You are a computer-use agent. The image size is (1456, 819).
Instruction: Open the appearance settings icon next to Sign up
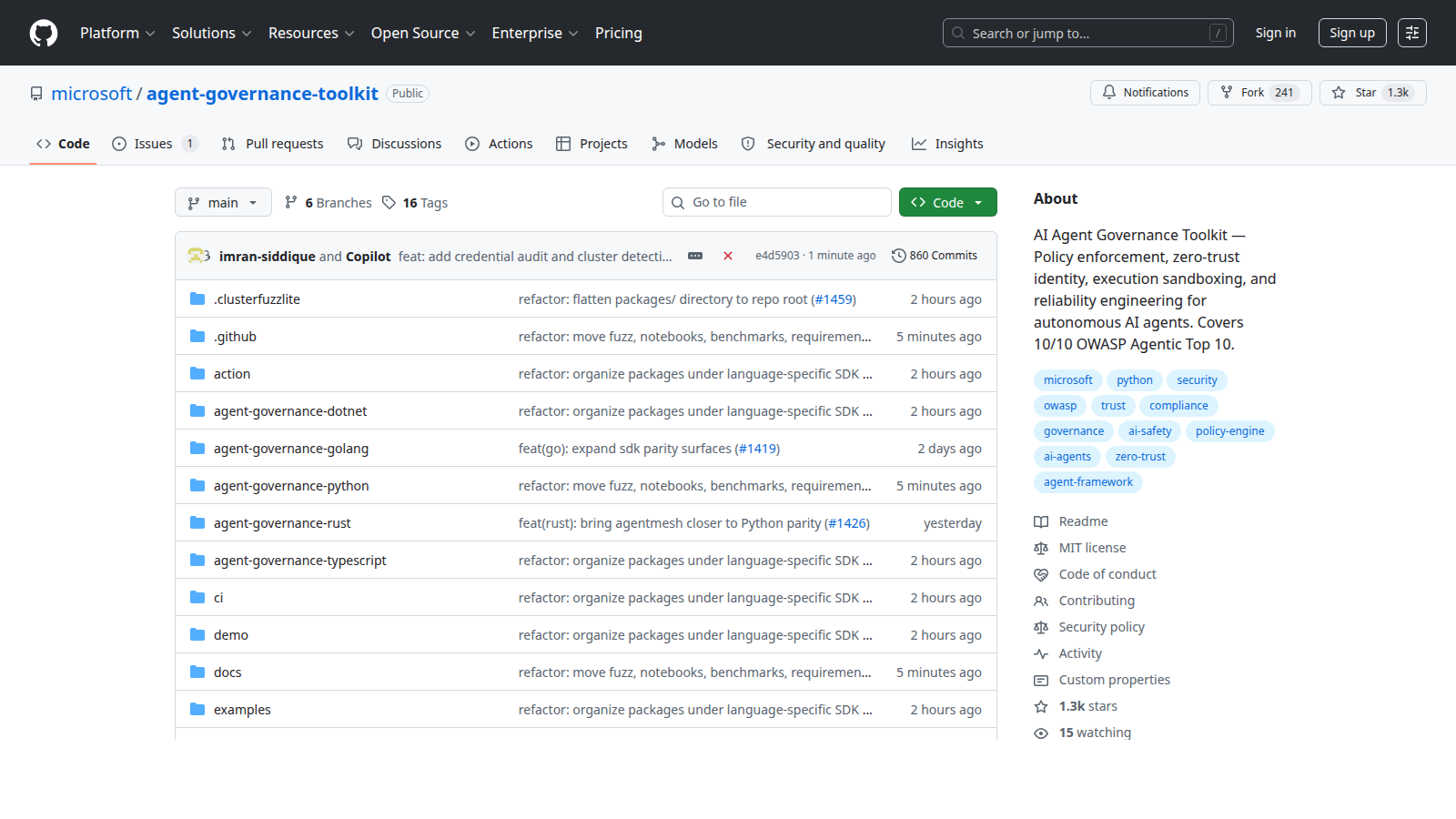pyautogui.click(x=1412, y=33)
